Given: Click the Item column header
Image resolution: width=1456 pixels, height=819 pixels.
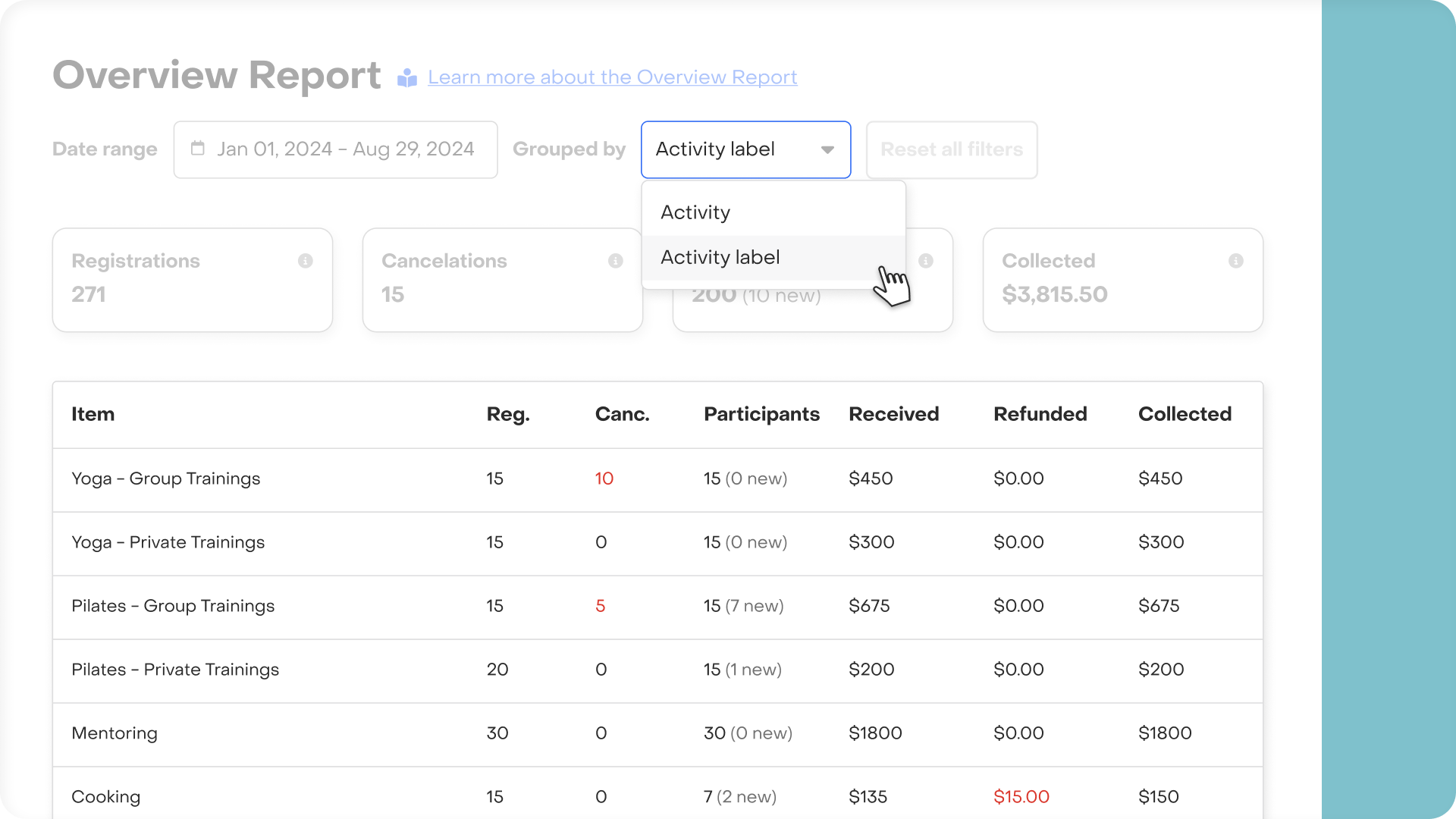Looking at the screenshot, I should (93, 414).
